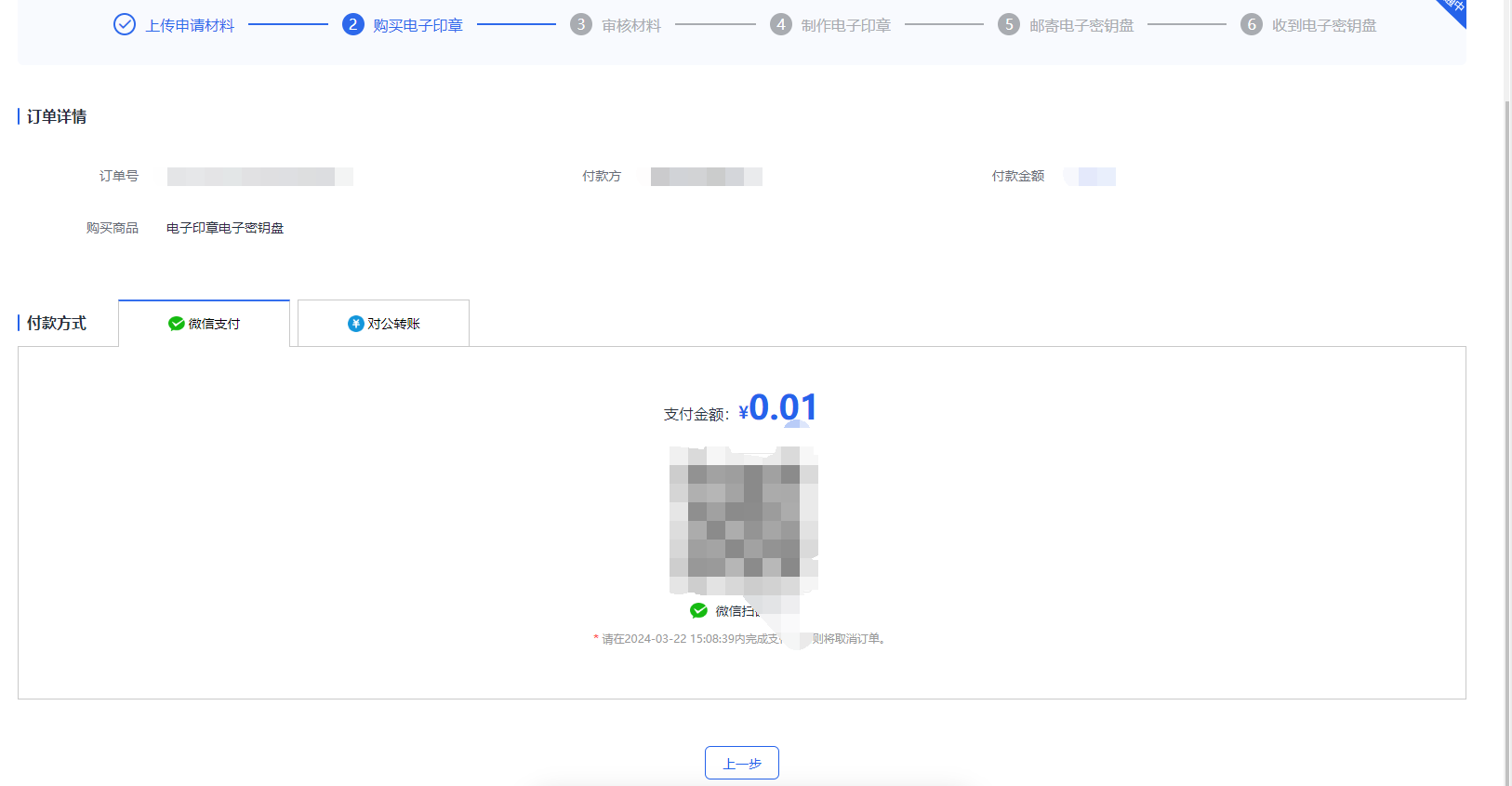Click the WeChat scan icon below the QR code
1512x786 pixels.
click(698, 610)
